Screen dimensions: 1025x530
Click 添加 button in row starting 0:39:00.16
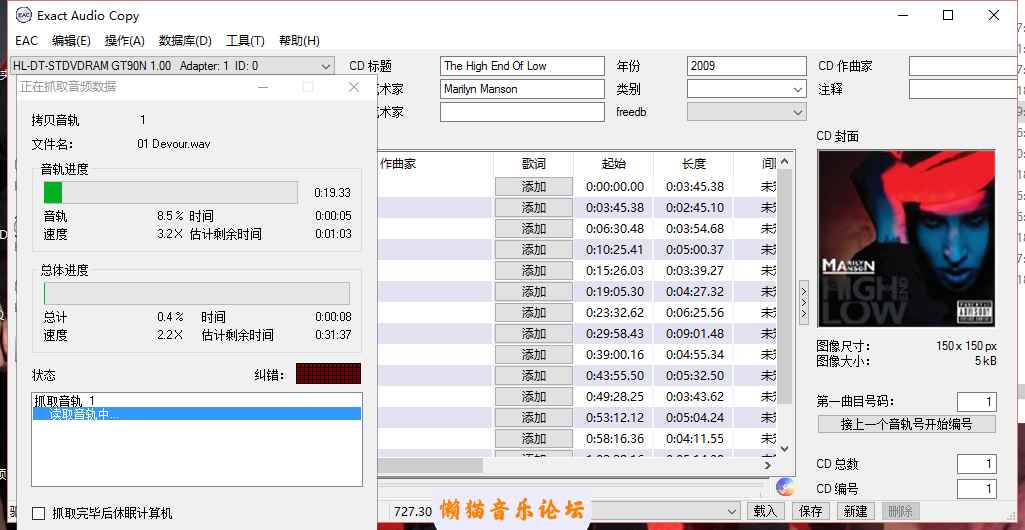pos(533,354)
